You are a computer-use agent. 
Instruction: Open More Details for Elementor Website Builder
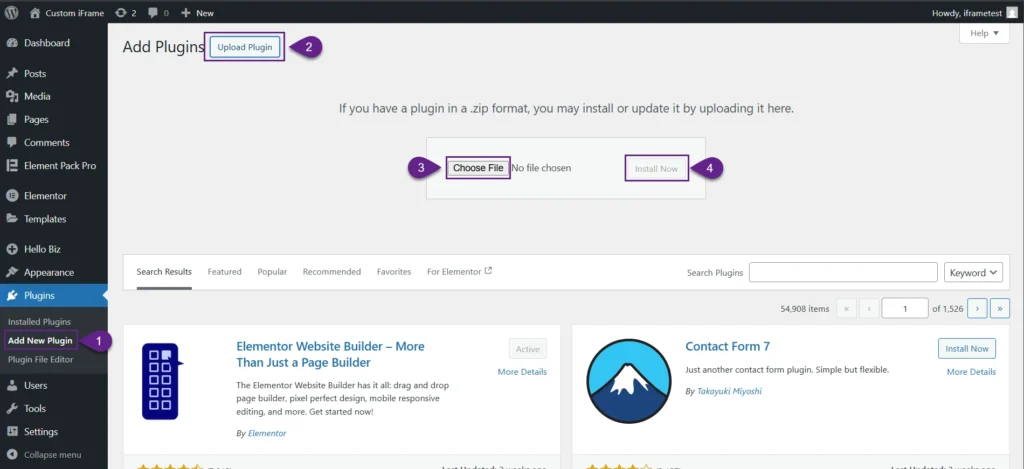(x=522, y=372)
